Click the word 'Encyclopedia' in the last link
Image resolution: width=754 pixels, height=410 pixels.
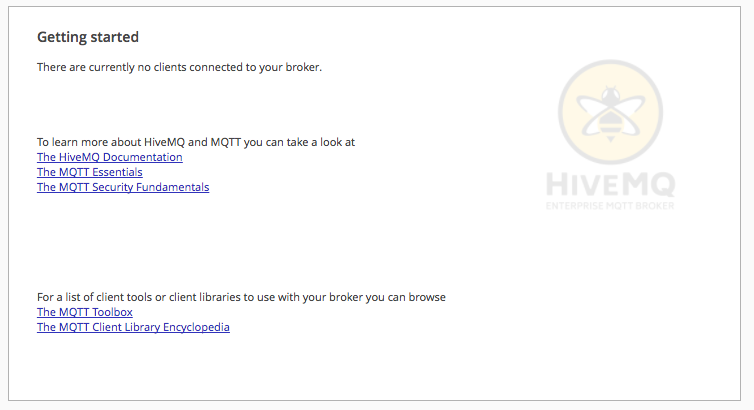(196, 327)
